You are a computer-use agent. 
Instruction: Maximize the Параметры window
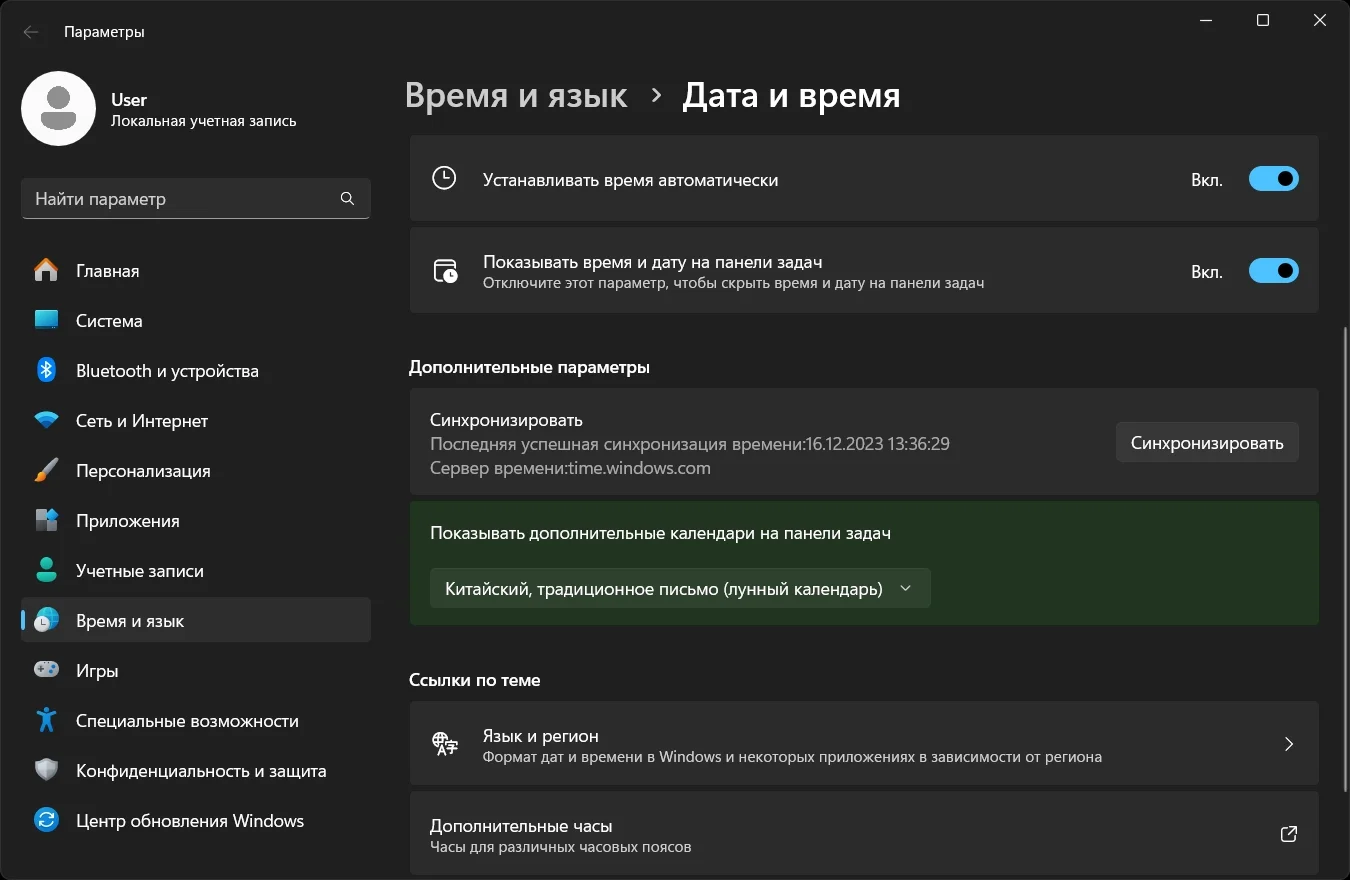[1263, 21]
